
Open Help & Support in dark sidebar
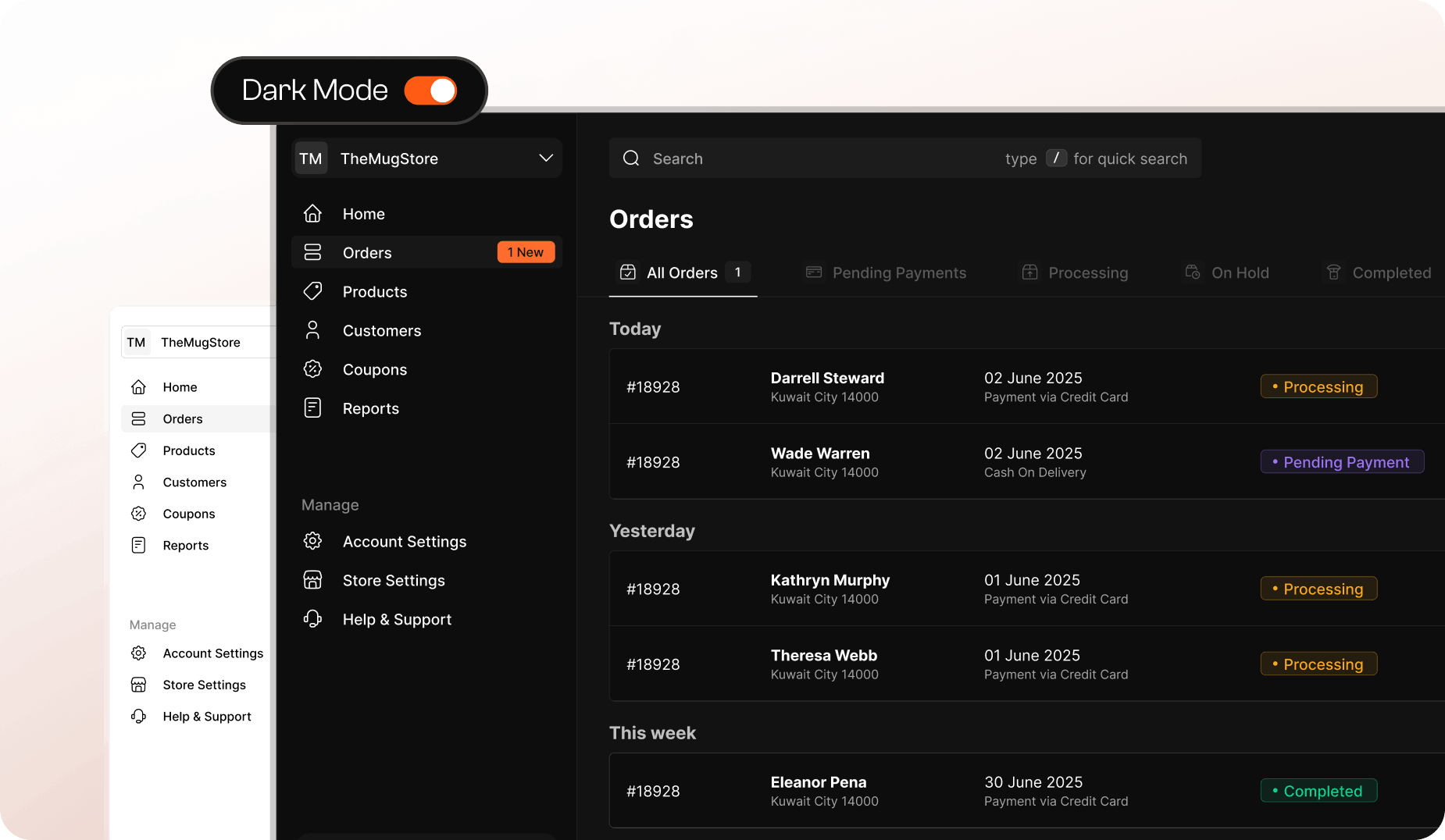click(x=426, y=619)
